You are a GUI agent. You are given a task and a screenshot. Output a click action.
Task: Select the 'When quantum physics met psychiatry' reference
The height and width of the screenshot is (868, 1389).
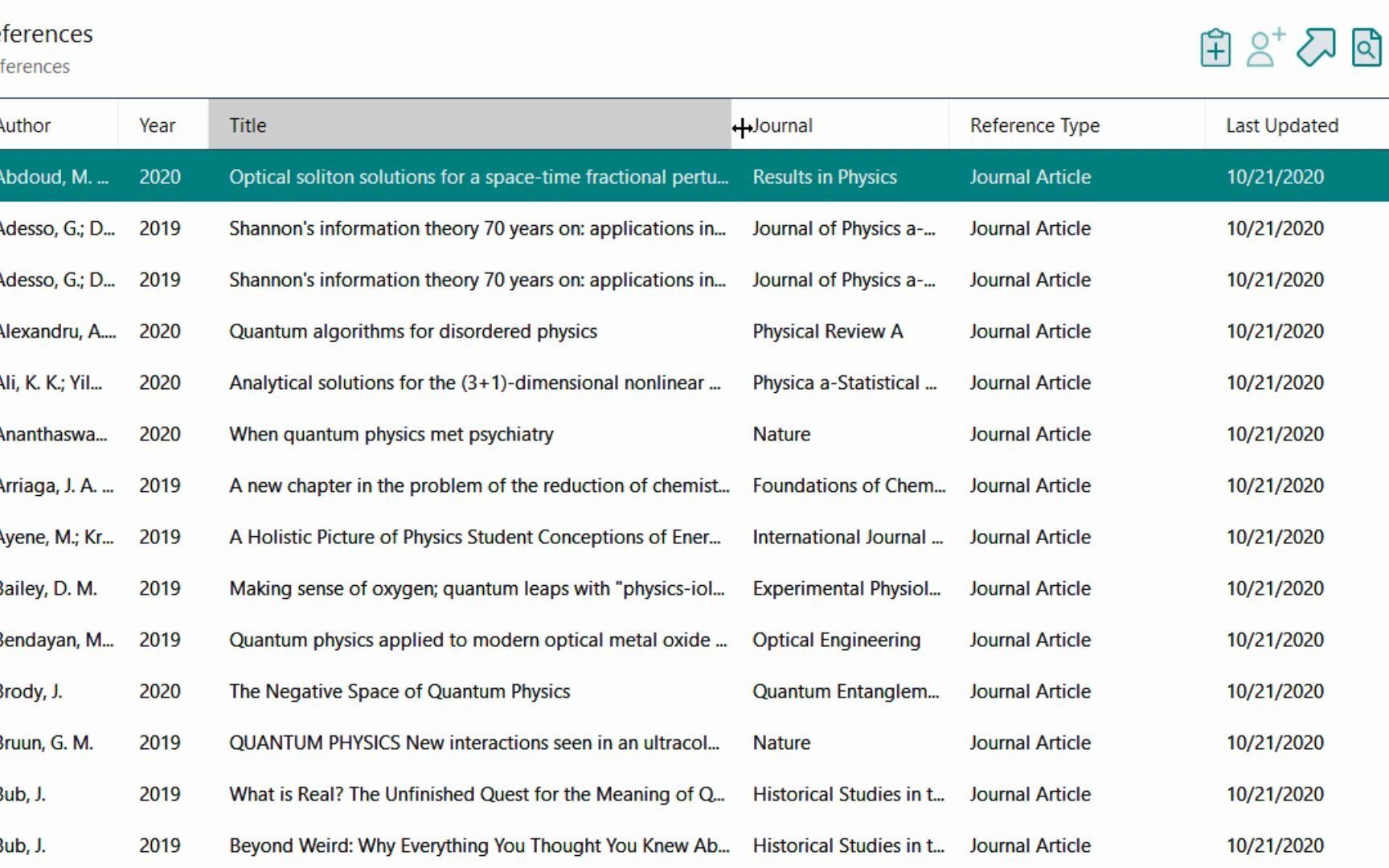[x=391, y=434]
